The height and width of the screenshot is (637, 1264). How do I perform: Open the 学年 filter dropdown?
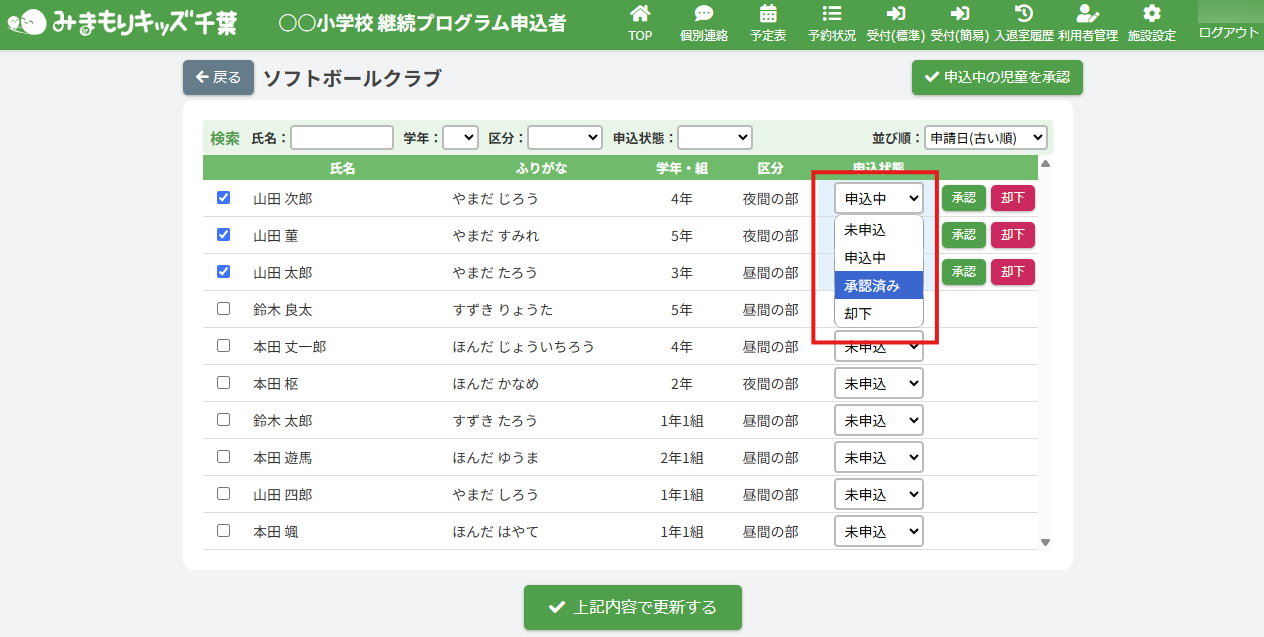[460, 137]
